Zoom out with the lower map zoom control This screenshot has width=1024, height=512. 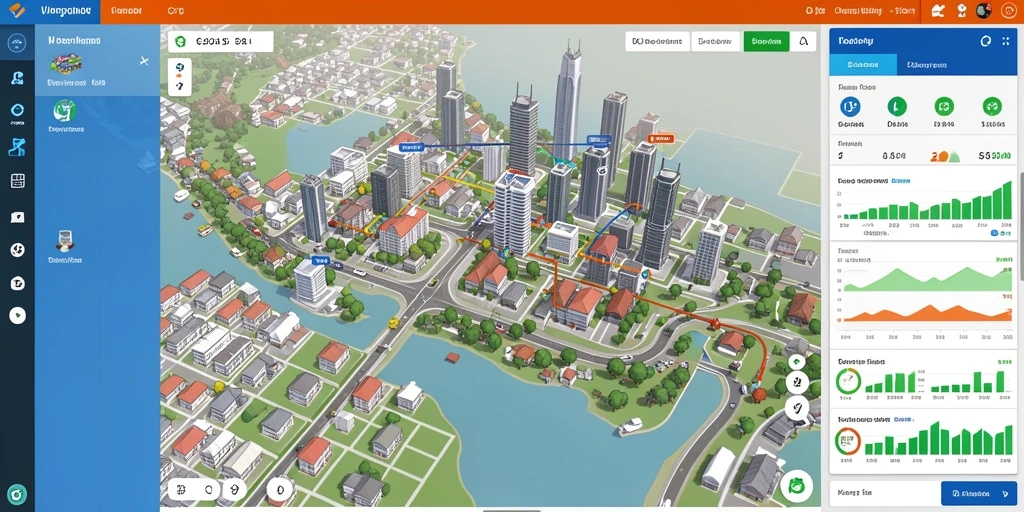coord(180,86)
